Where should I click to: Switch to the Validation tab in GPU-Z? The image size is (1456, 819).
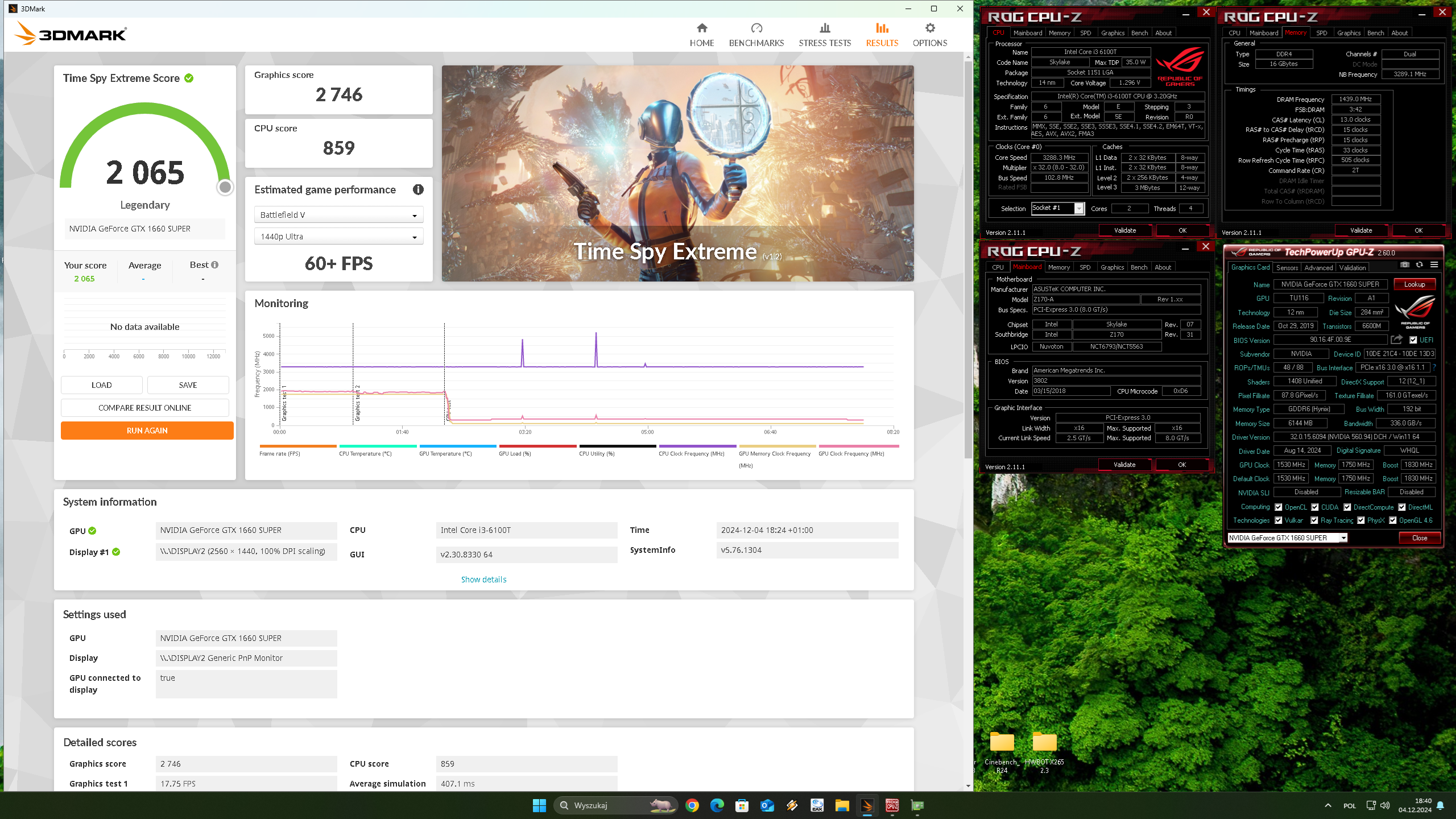1352,267
